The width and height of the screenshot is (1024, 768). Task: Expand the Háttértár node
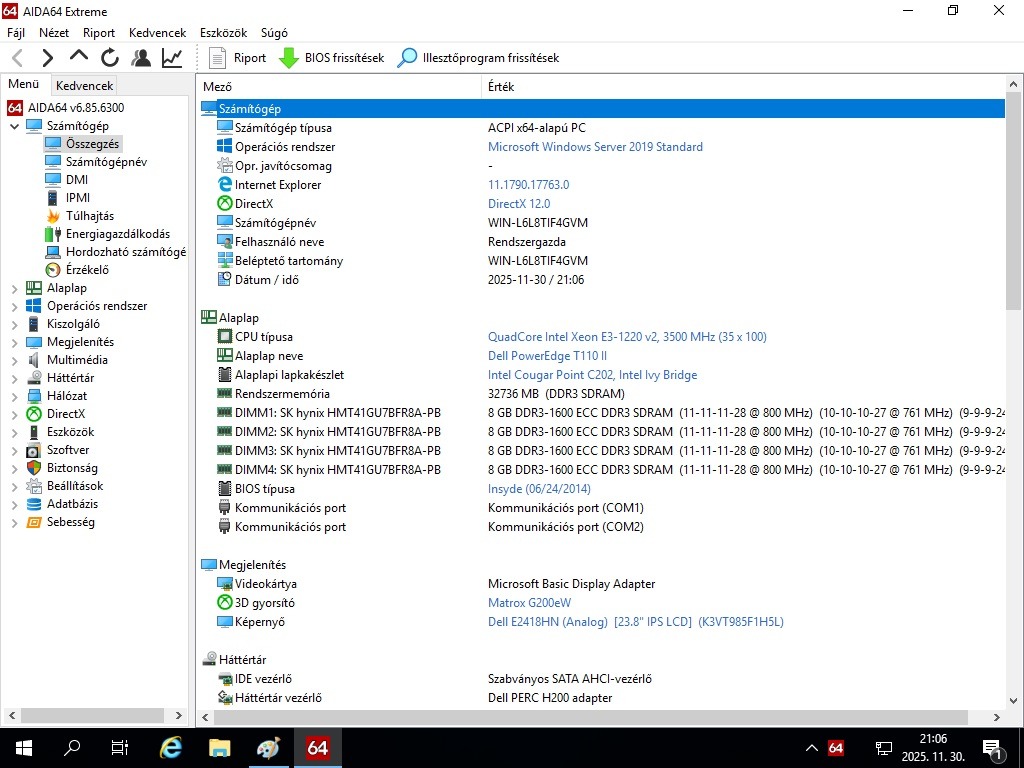pos(14,378)
